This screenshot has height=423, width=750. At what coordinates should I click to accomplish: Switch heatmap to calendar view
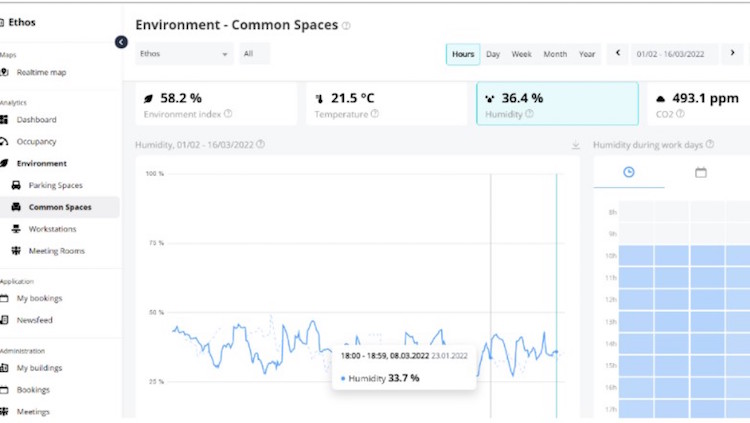click(701, 172)
